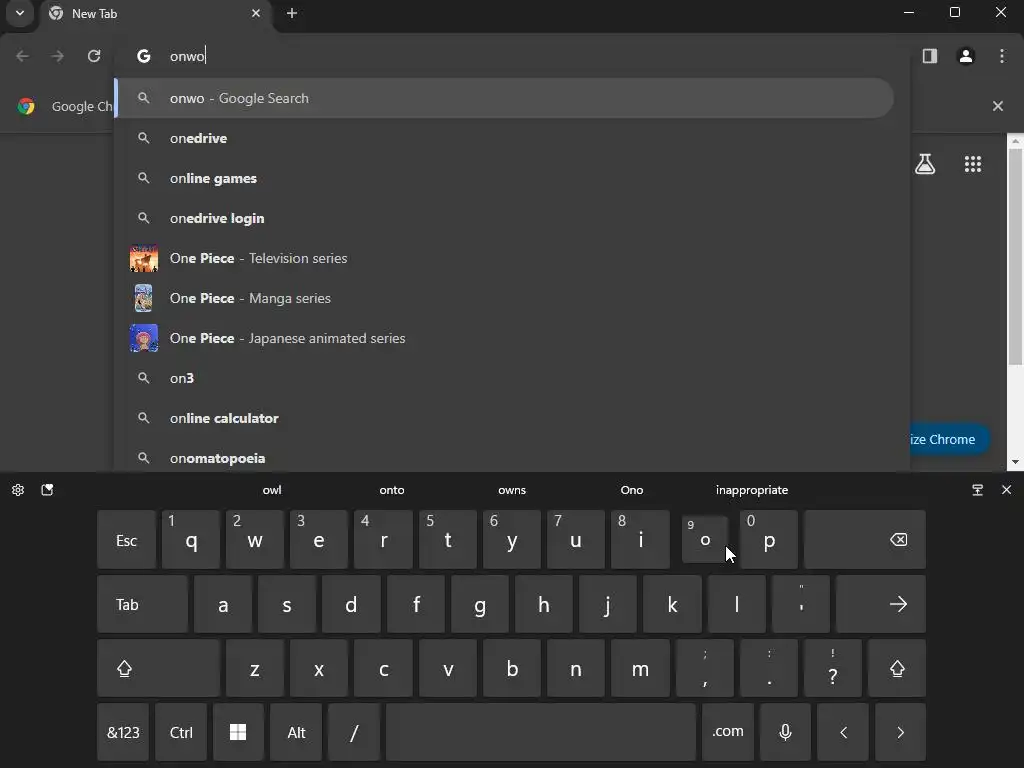1024x768 pixels.
Task: Tap the .com key
Action: (x=728, y=732)
